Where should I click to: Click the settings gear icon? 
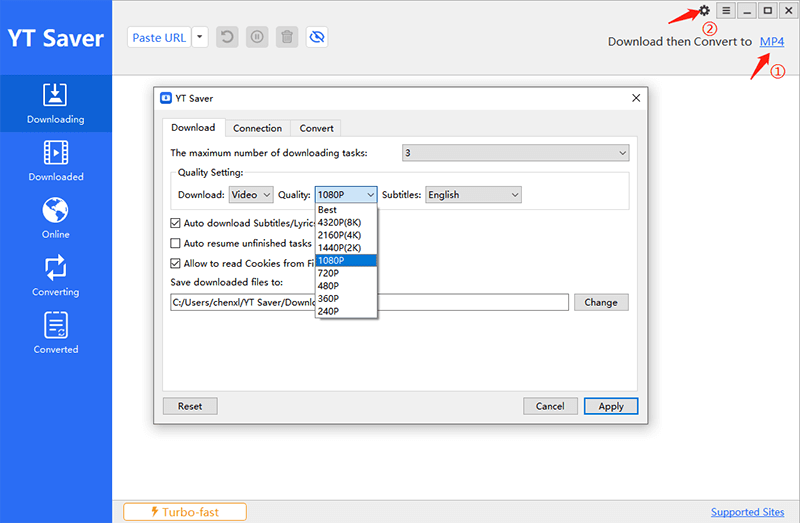(704, 10)
